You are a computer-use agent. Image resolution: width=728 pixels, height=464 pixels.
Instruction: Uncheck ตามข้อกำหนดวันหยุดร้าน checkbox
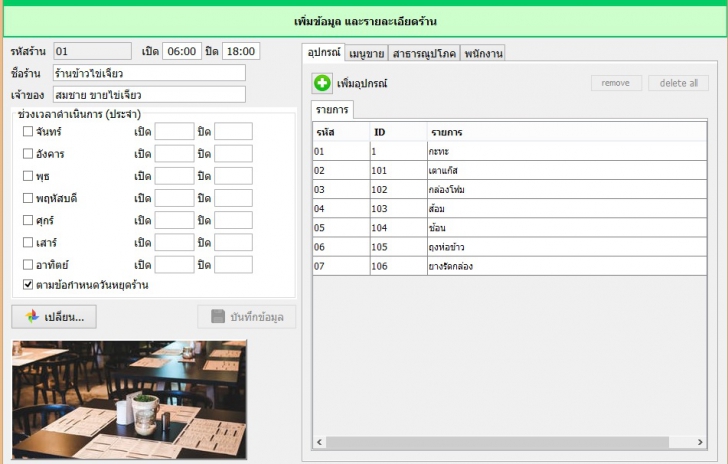(28, 284)
